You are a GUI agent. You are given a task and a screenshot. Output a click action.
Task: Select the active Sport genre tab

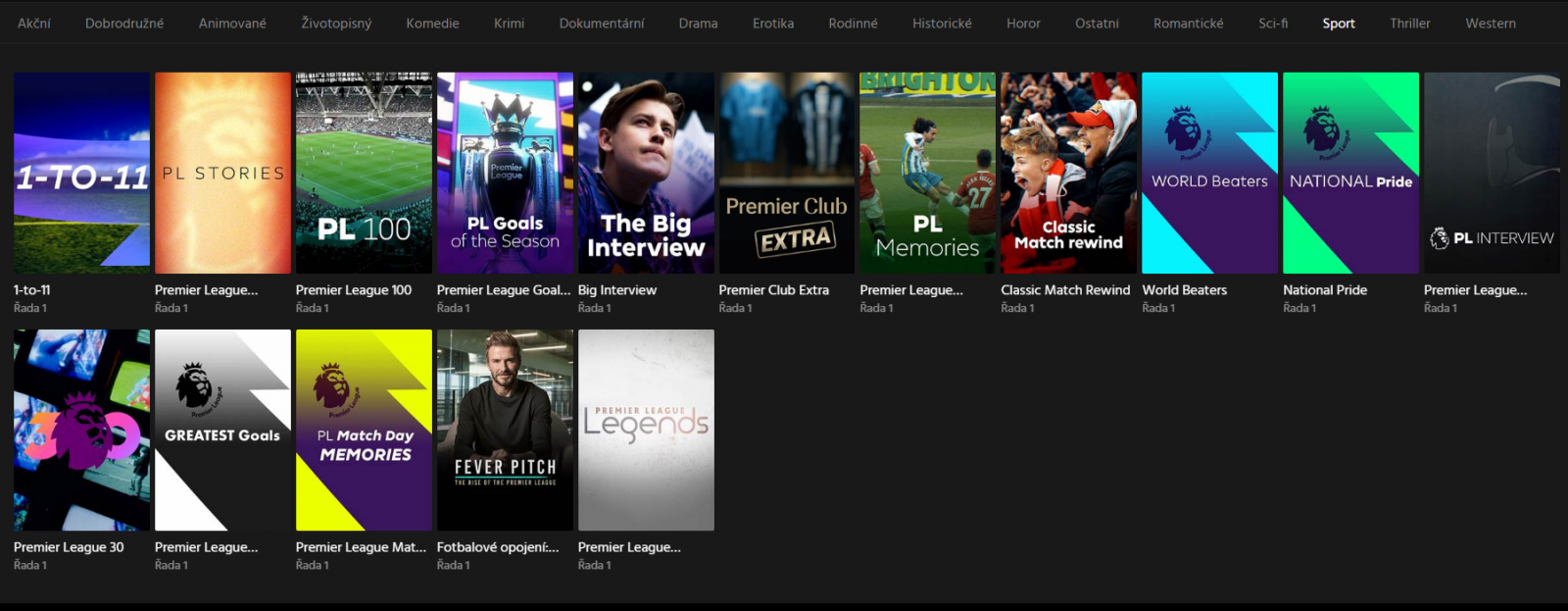point(1339,24)
